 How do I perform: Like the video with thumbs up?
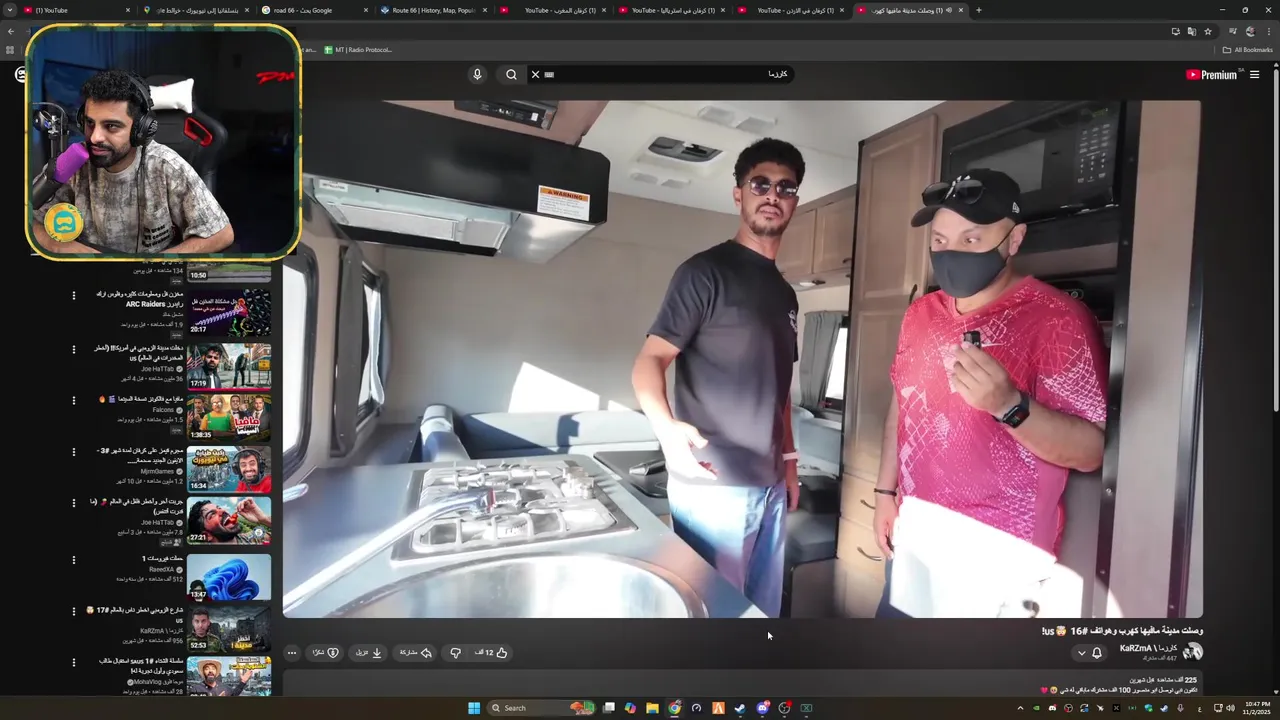click(x=491, y=652)
